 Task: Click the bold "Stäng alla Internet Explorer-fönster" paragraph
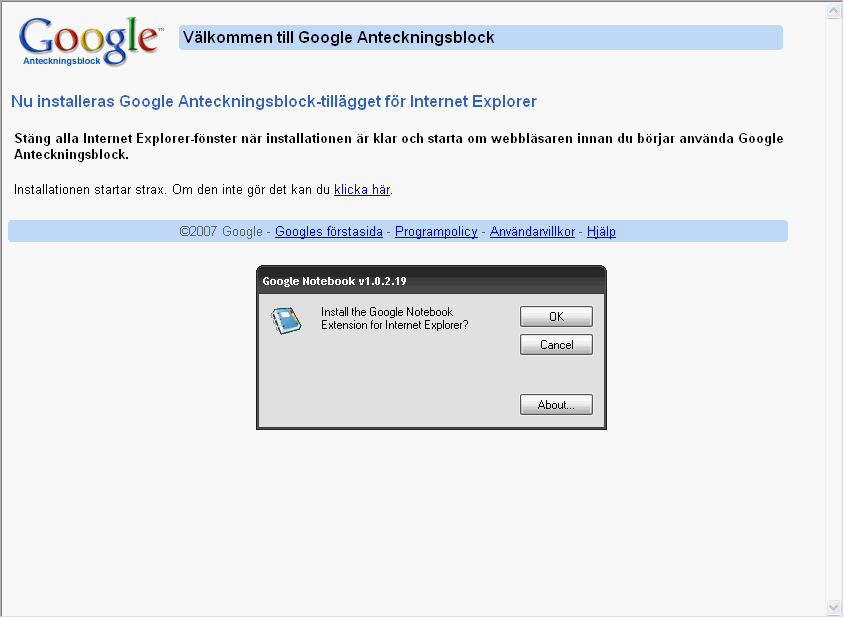tap(398, 146)
